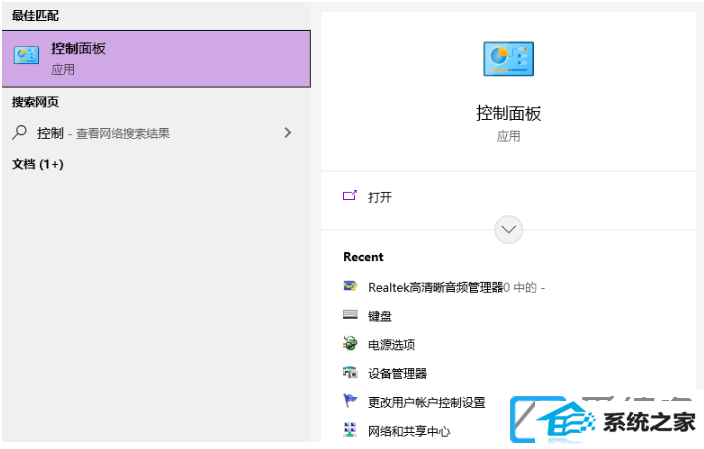Viewport: 704px width, 449px height.
Task: Open the 键盘 recent item
Action: [380, 316]
